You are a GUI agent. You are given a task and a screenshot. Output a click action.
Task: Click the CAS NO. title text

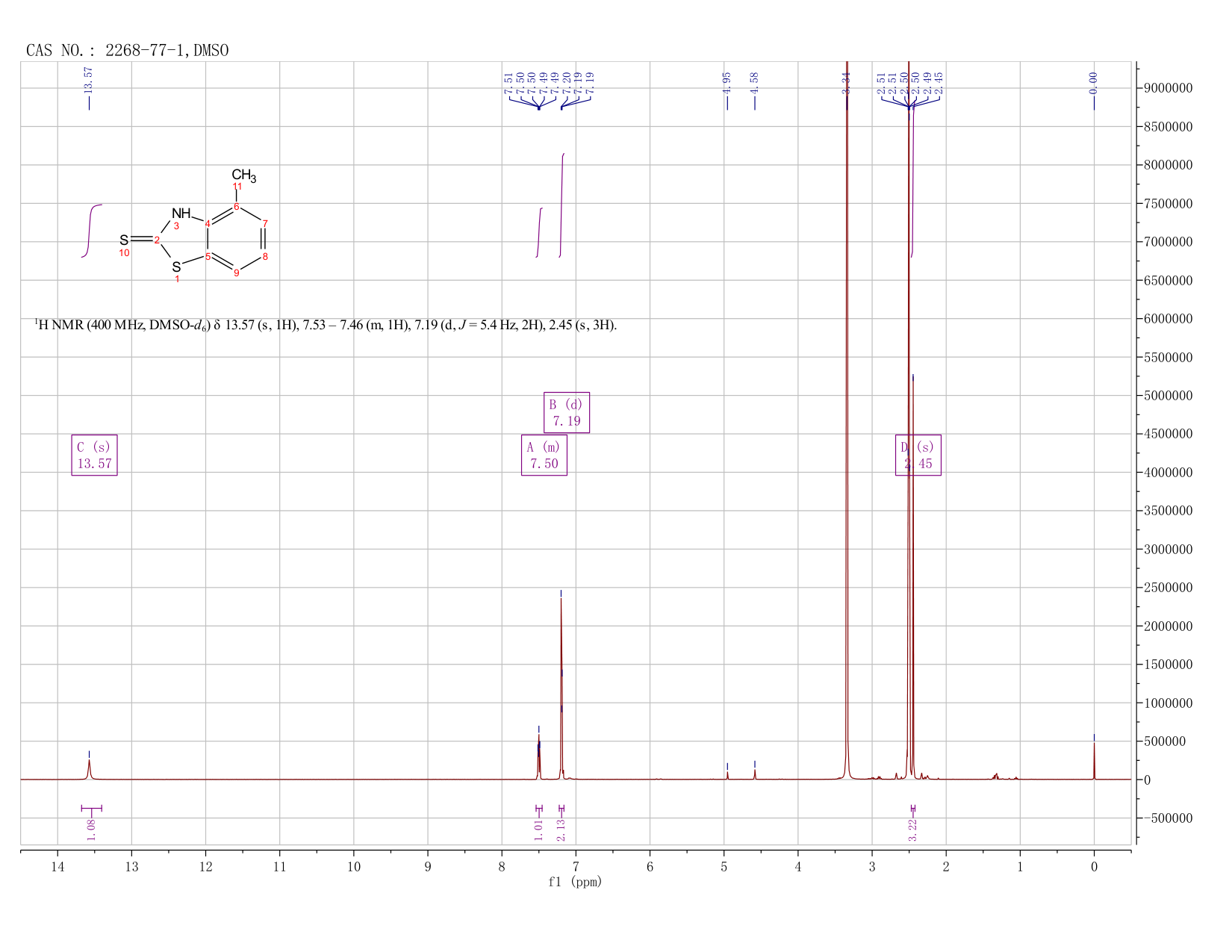127,51
